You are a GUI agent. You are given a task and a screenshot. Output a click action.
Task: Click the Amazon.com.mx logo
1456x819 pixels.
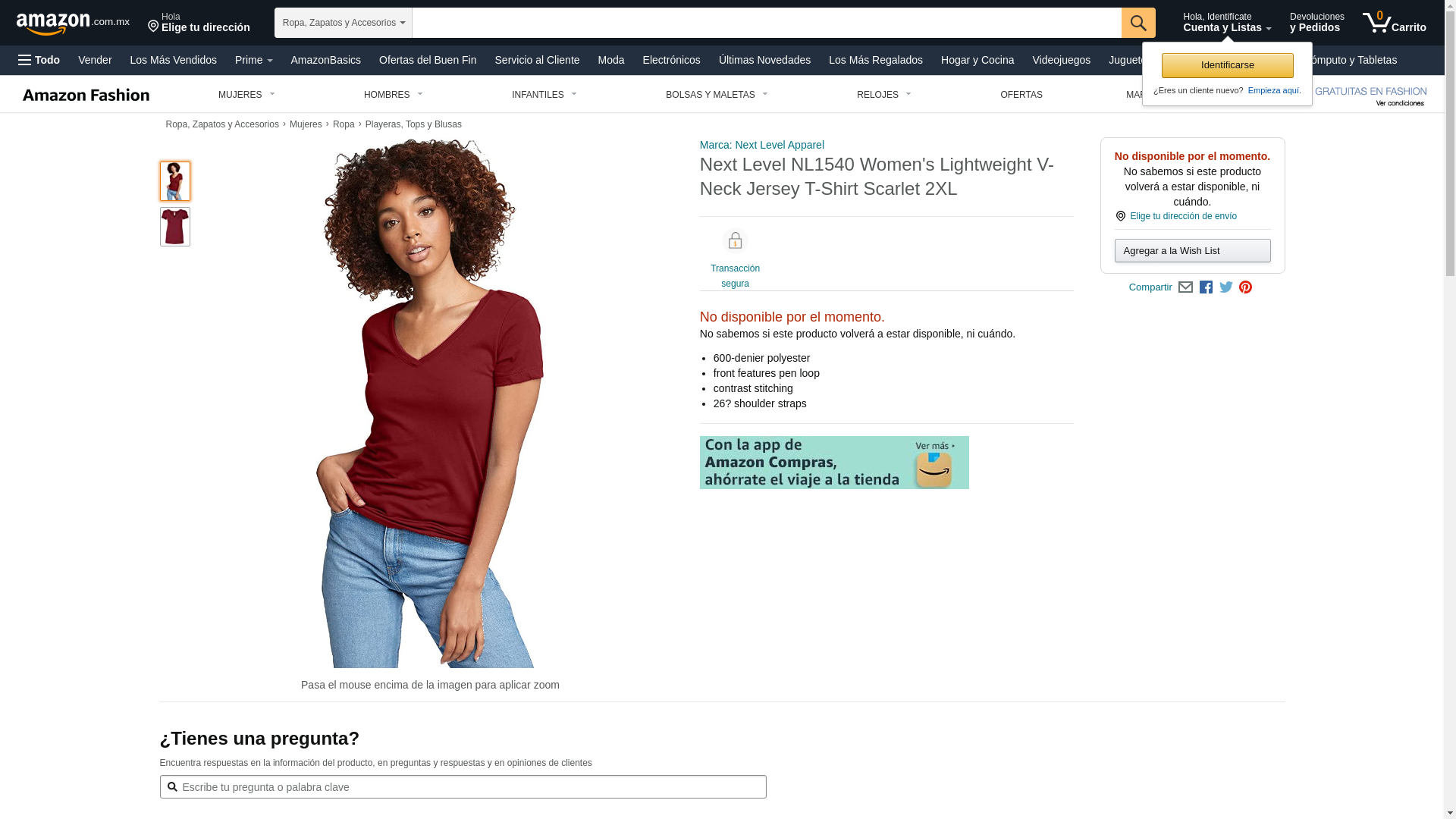tap(73, 24)
